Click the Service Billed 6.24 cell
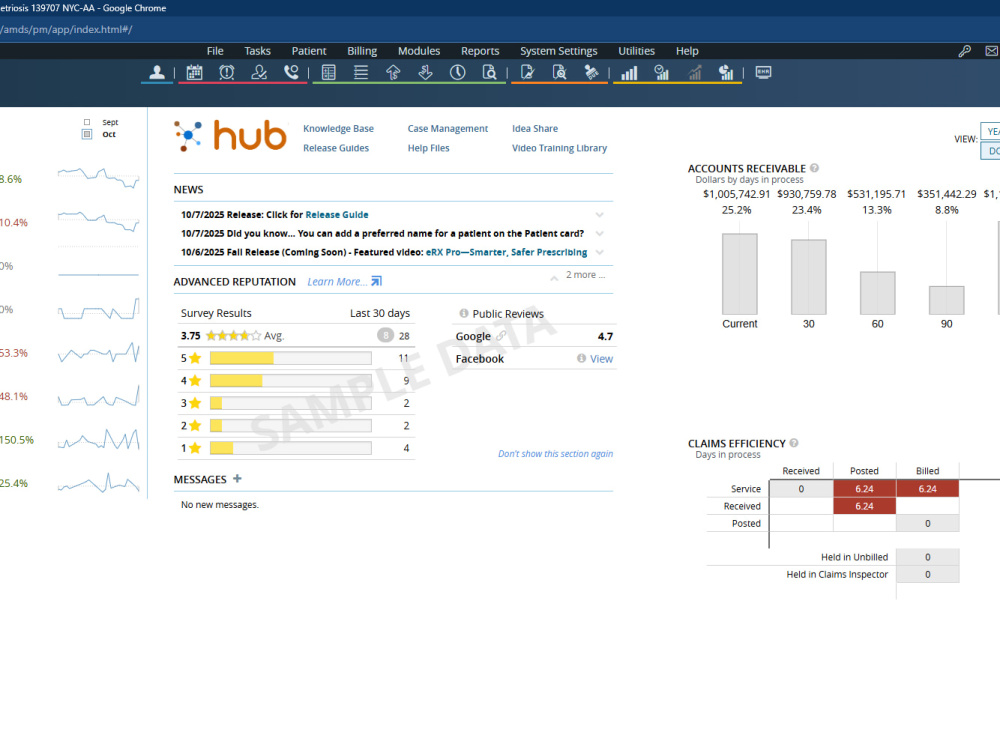 (927, 489)
